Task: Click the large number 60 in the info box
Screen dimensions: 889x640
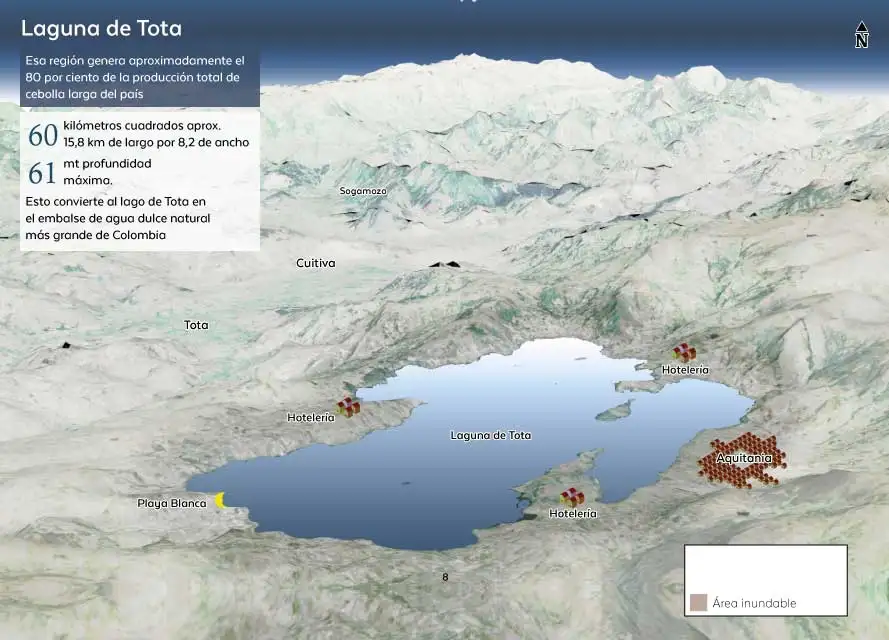Action: click(42, 135)
